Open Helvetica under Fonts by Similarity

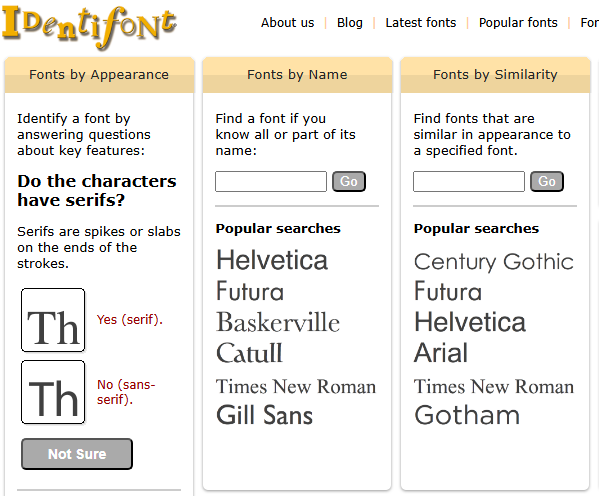pos(470,322)
